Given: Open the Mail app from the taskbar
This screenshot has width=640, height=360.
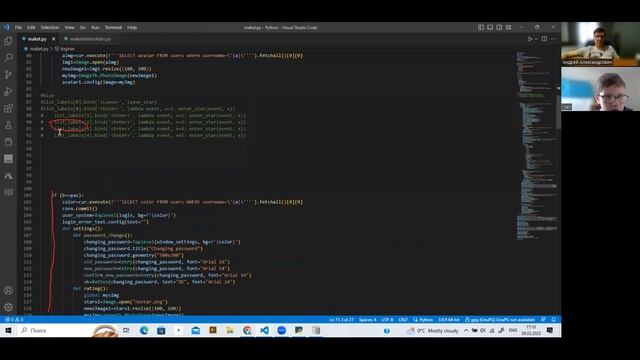Looking at the screenshot, I should pyautogui.click(x=196, y=330).
